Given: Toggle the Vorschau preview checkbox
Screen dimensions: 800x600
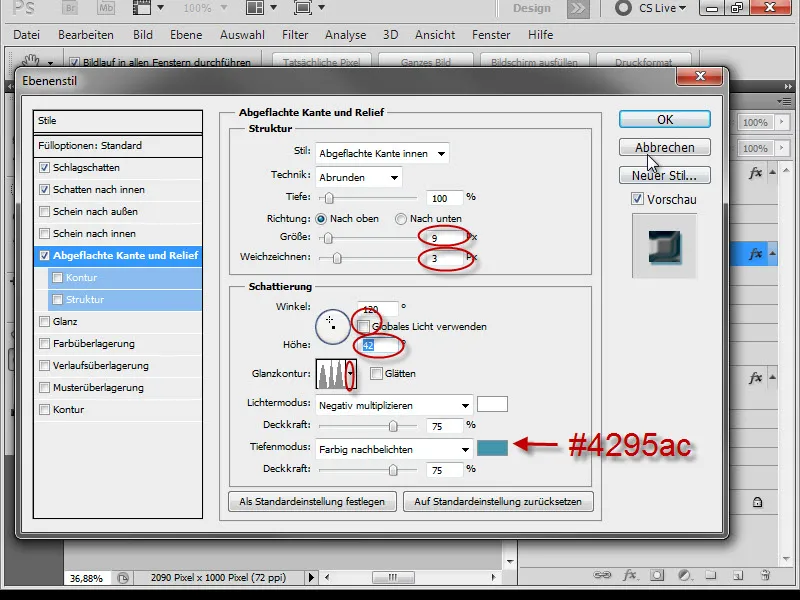Looking at the screenshot, I should coord(637,199).
